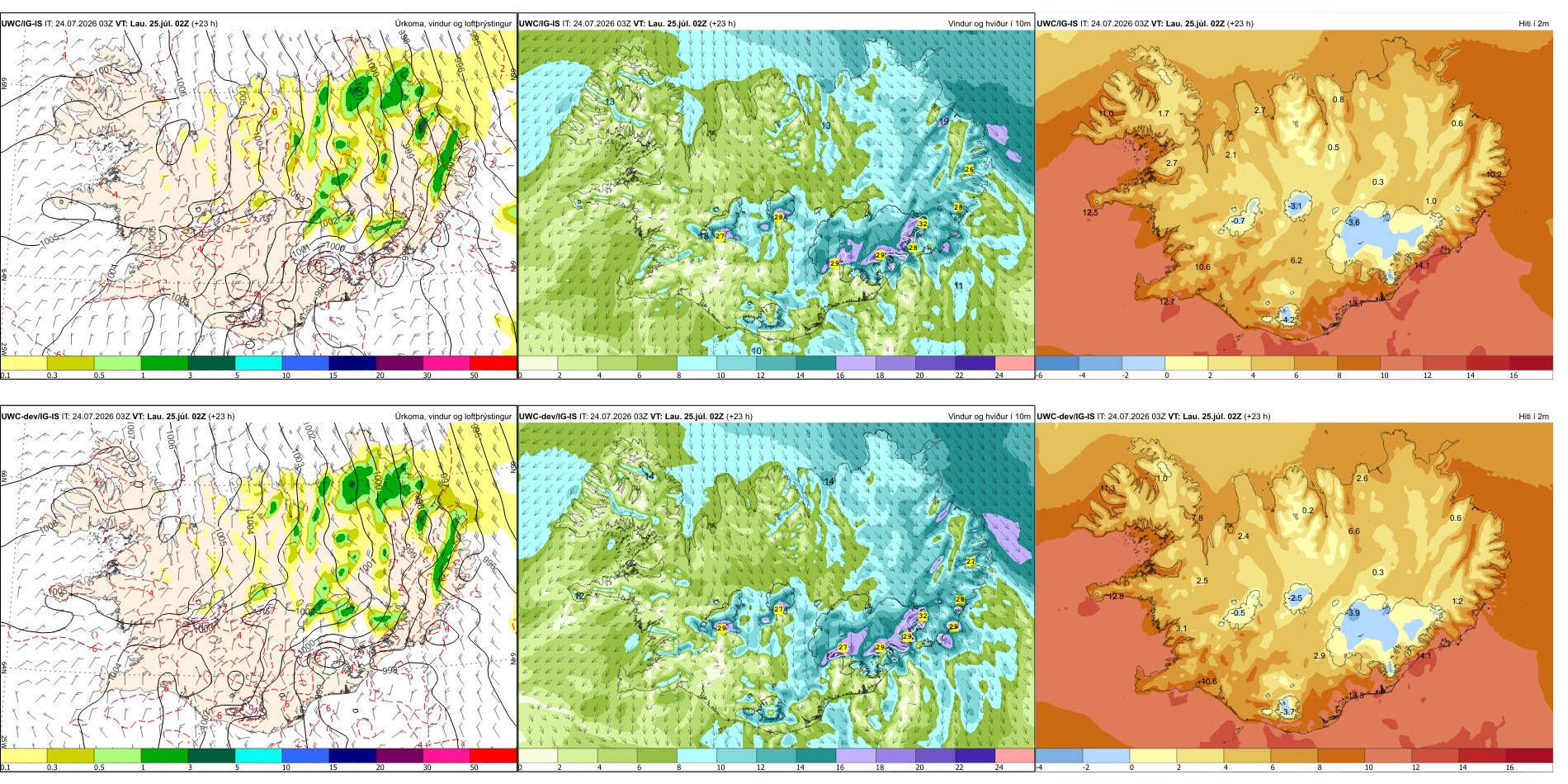This screenshot has height=784, width=1568.
Task: Click the 11.3 value on bottom temperature map
Action: click(x=1108, y=489)
